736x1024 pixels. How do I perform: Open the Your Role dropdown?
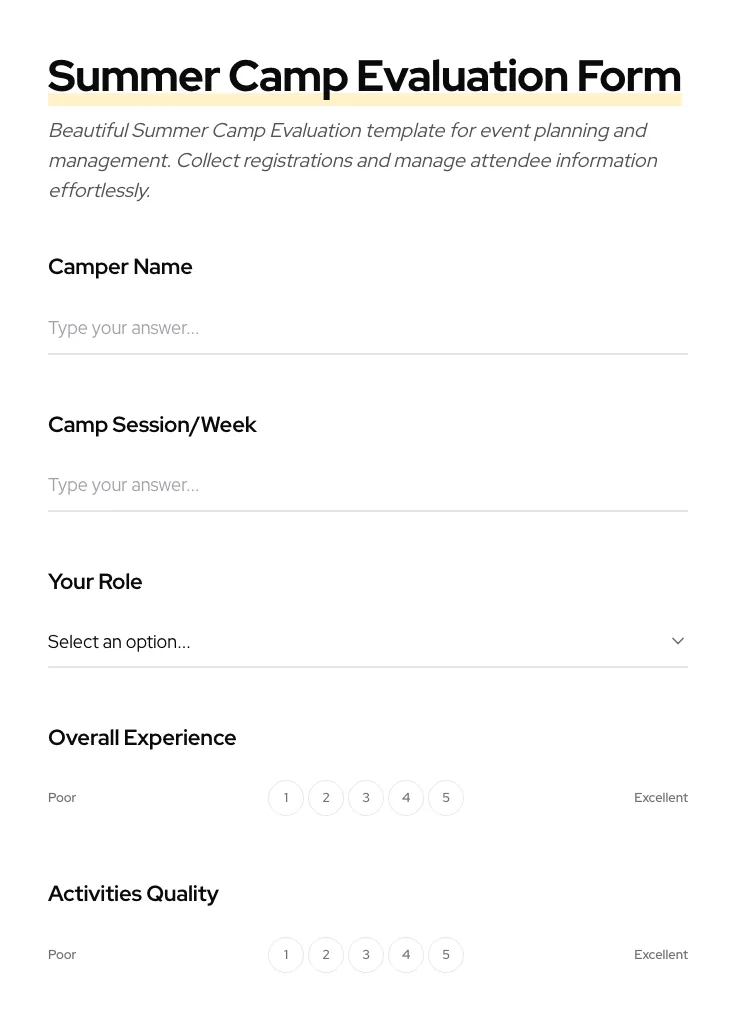pyautogui.click(x=368, y=641)
